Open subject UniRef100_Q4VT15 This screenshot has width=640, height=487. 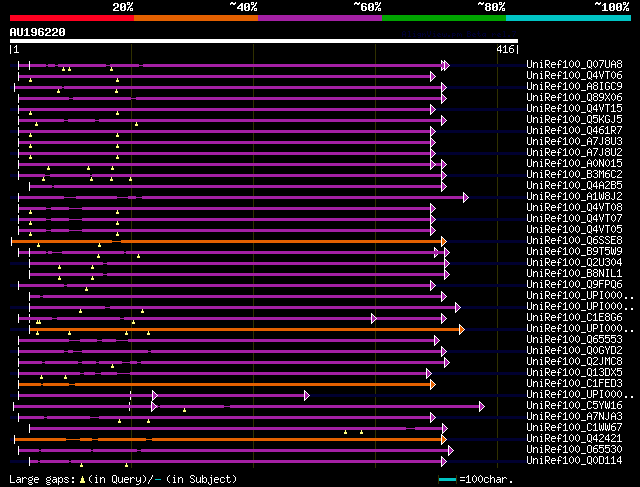[x=574, y=109]
